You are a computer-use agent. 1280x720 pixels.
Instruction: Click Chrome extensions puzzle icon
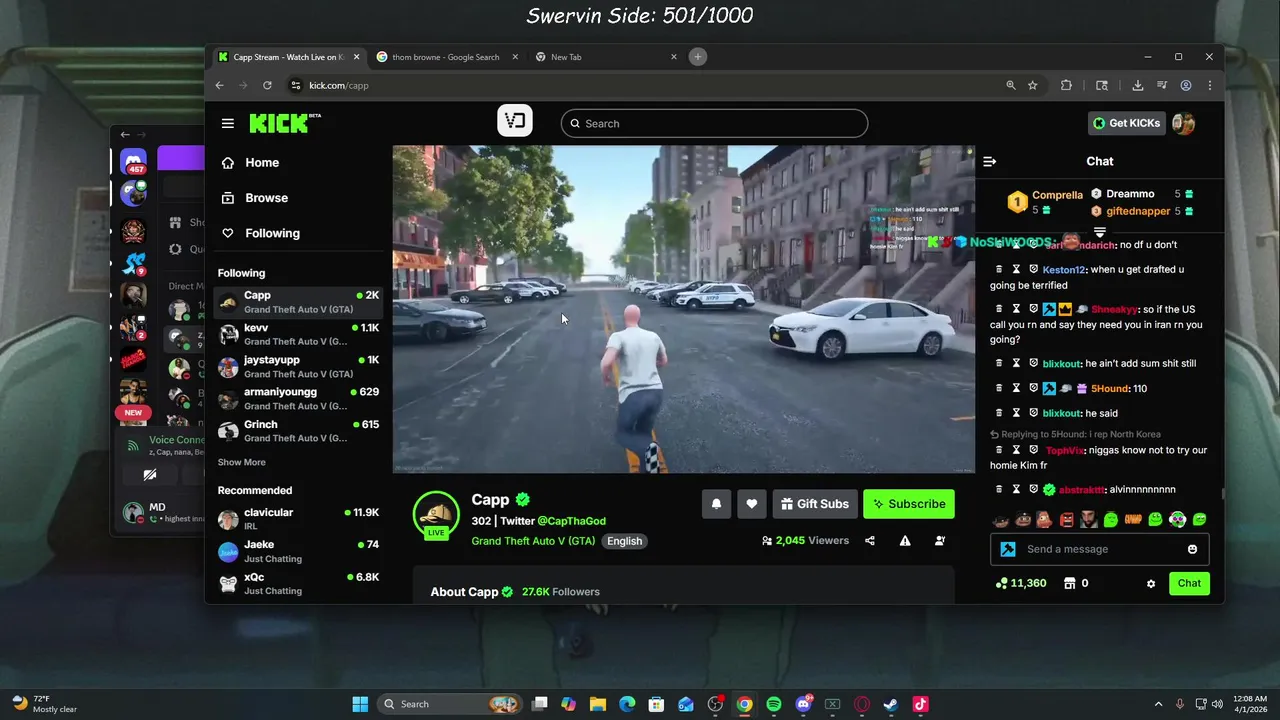point(1066,85)
